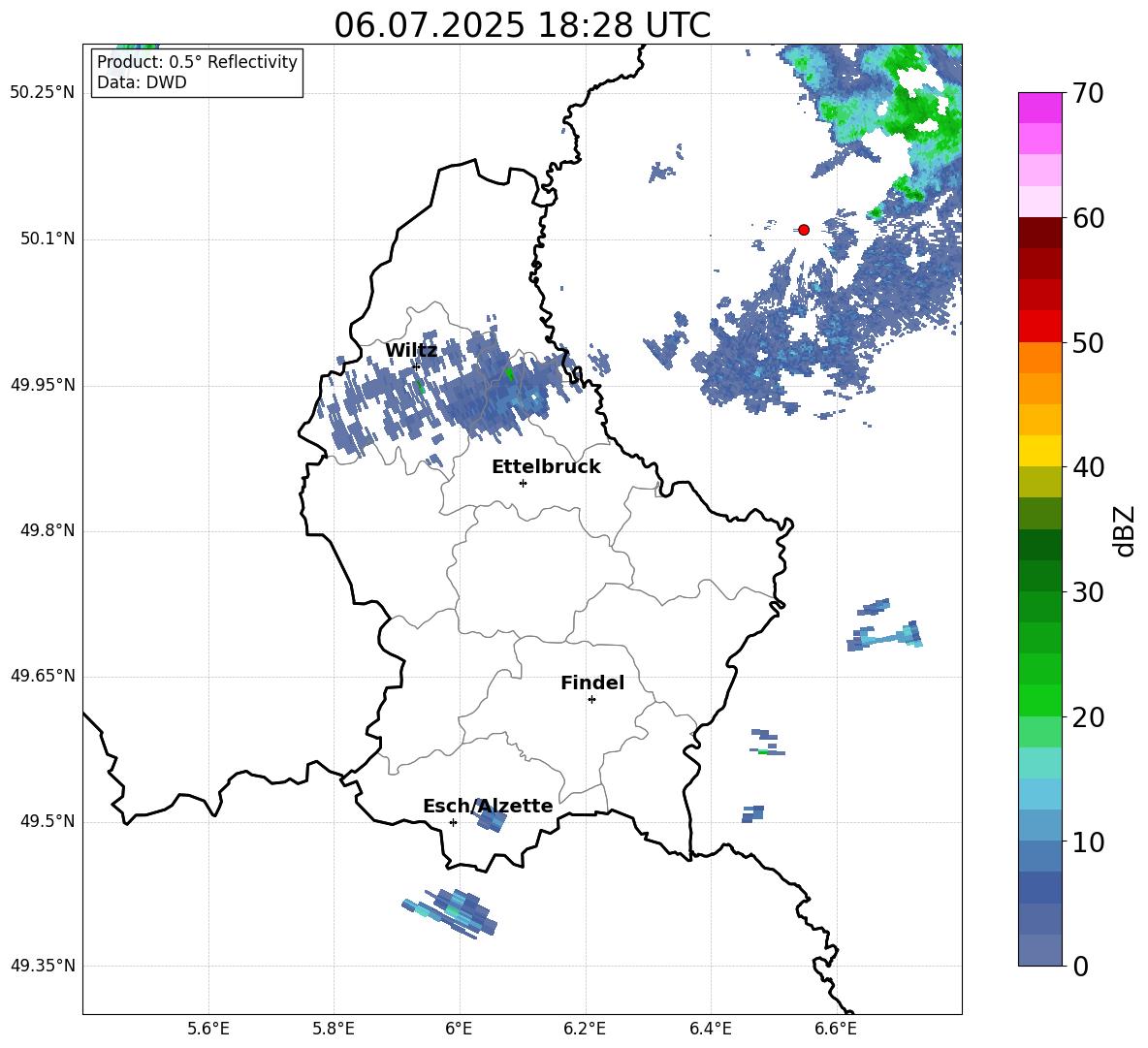Select the Esch/Alzette city label
Screen dimensions: 1148x1048
click(x=488, y=806)
